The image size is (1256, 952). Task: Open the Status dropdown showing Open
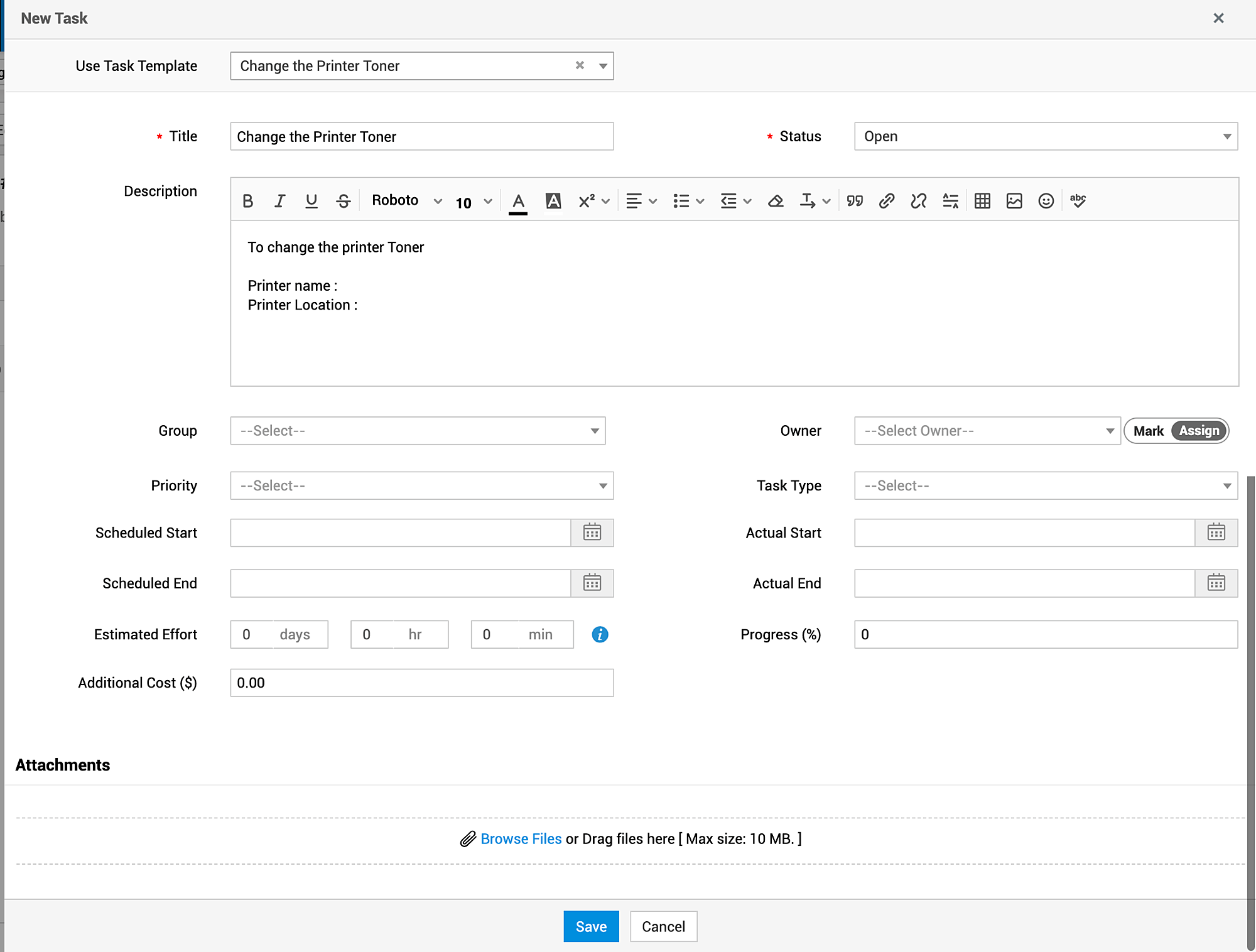pyautogui.click(x=1045, y=136)
